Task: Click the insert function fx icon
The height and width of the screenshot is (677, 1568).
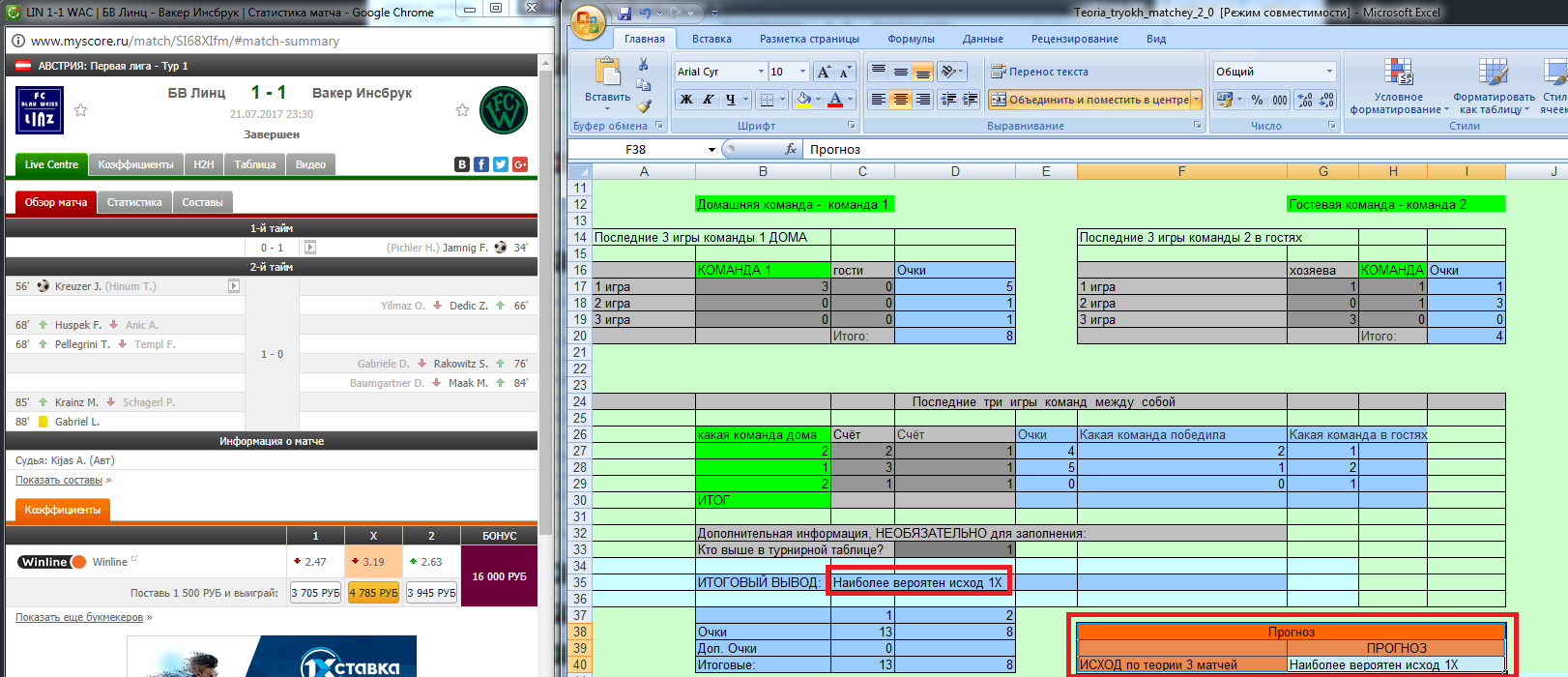Action: tap(791, 149)
